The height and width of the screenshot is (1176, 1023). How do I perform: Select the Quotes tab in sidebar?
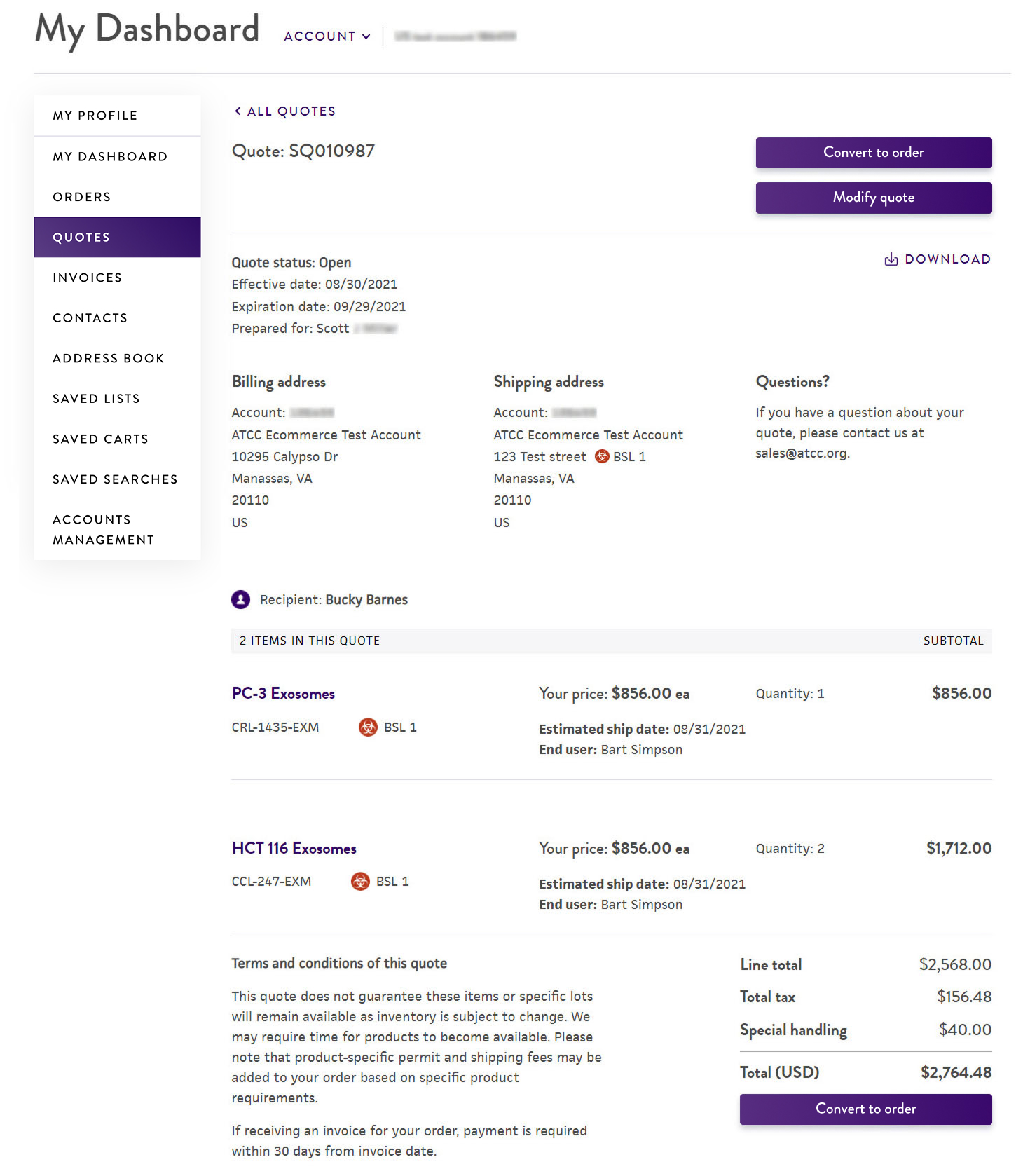(x=82, y=238)
